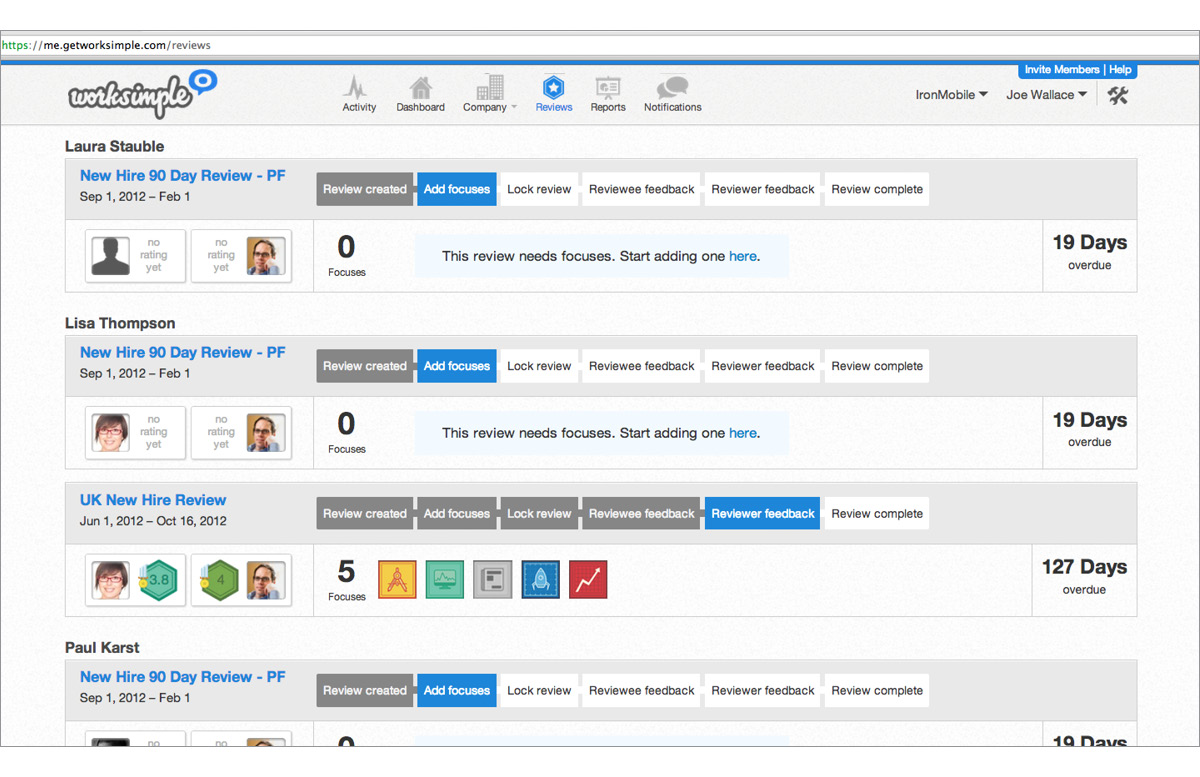Select Lock review step for Laura Stauble
1200x777 pixels.
click(x=539, y=189)
